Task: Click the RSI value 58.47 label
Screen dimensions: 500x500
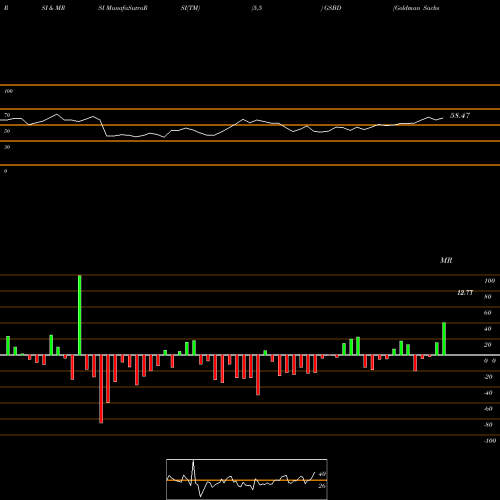Action: [x=460, y=116]
